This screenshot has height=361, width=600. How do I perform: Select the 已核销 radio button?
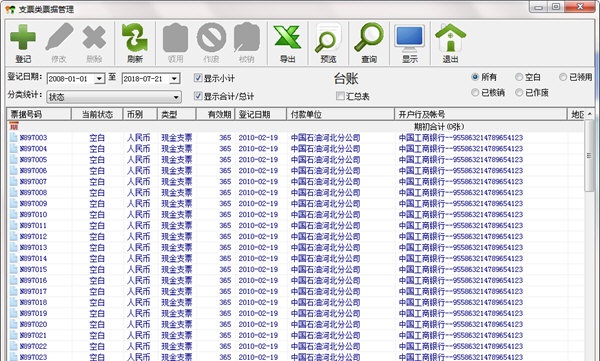click(x=475, y=92)
